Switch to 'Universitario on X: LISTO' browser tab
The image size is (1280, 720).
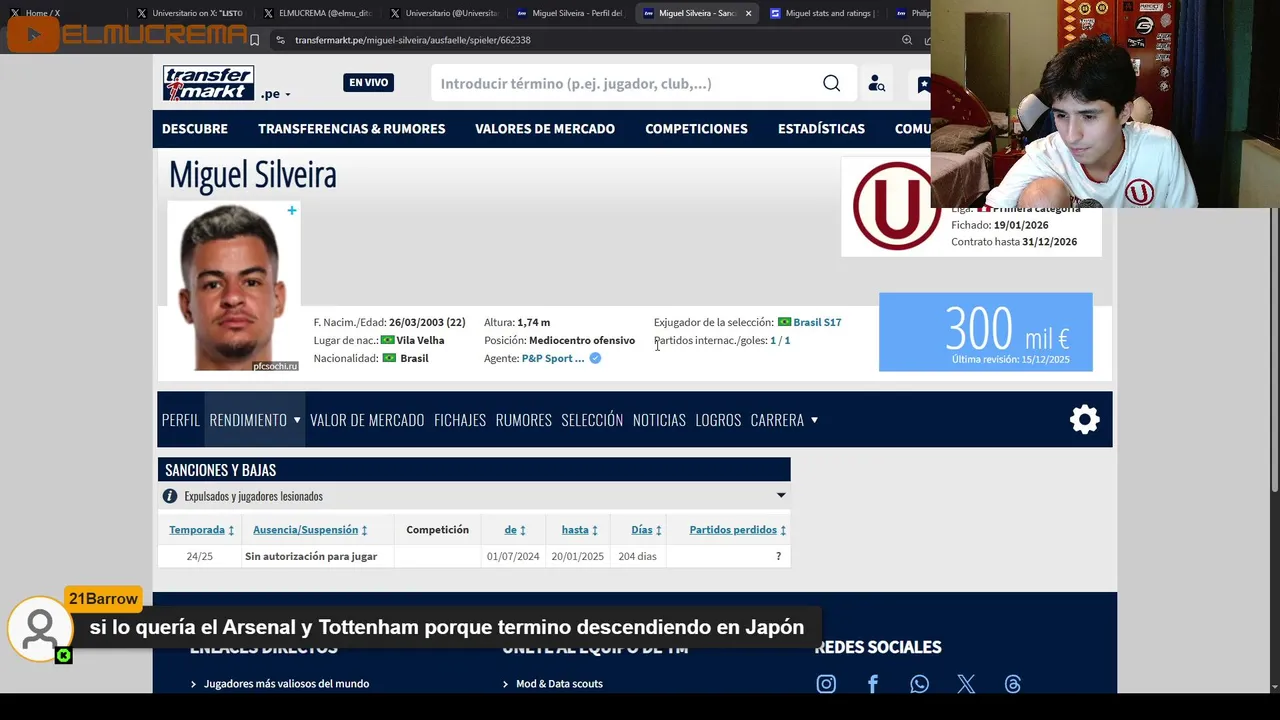(x=190, y=13)
